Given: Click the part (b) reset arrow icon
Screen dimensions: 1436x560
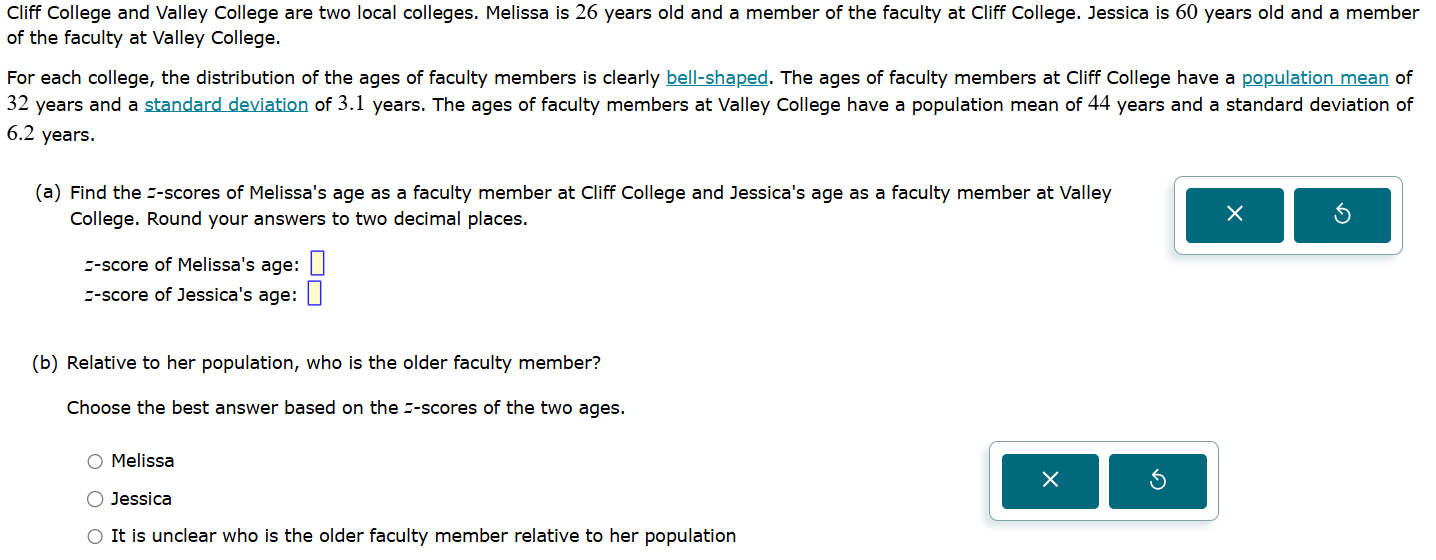Looking at the screenshot, I should click(1157, 481).
